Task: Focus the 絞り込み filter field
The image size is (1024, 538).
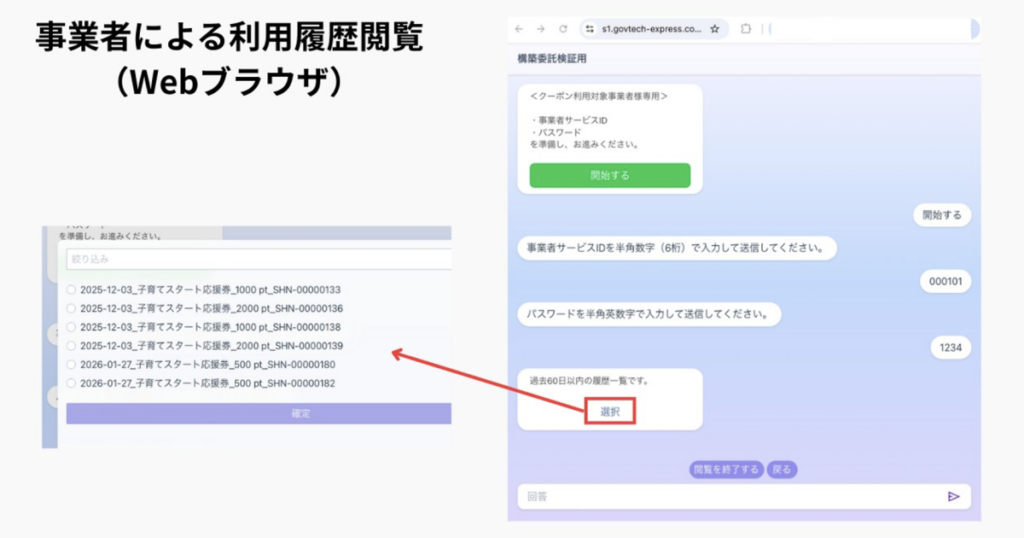Action: coord(259,259)
